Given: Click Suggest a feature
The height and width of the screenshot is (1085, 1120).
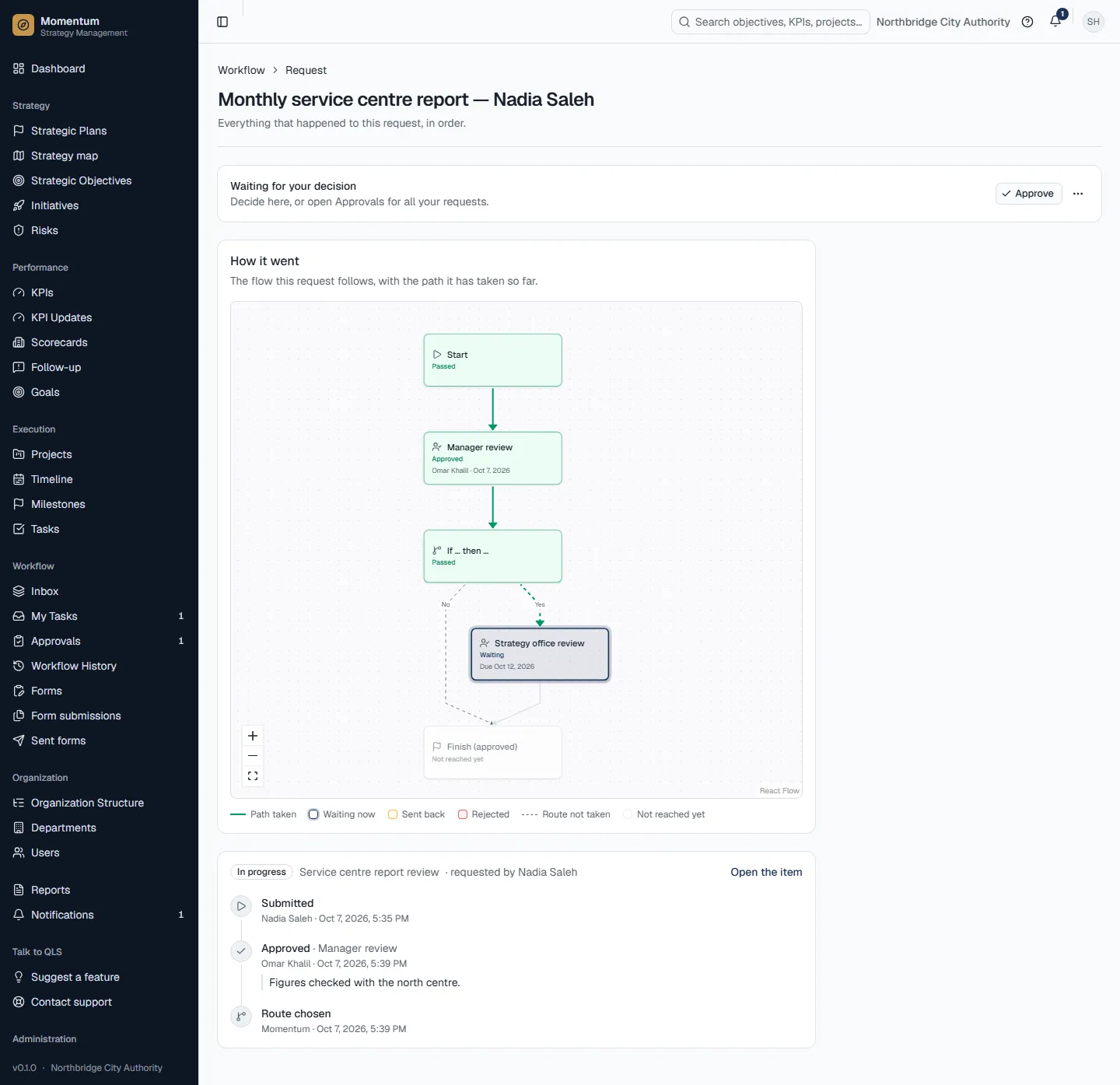Looking at the screenshot, I should pyautogui.click(x=99, y=977).
